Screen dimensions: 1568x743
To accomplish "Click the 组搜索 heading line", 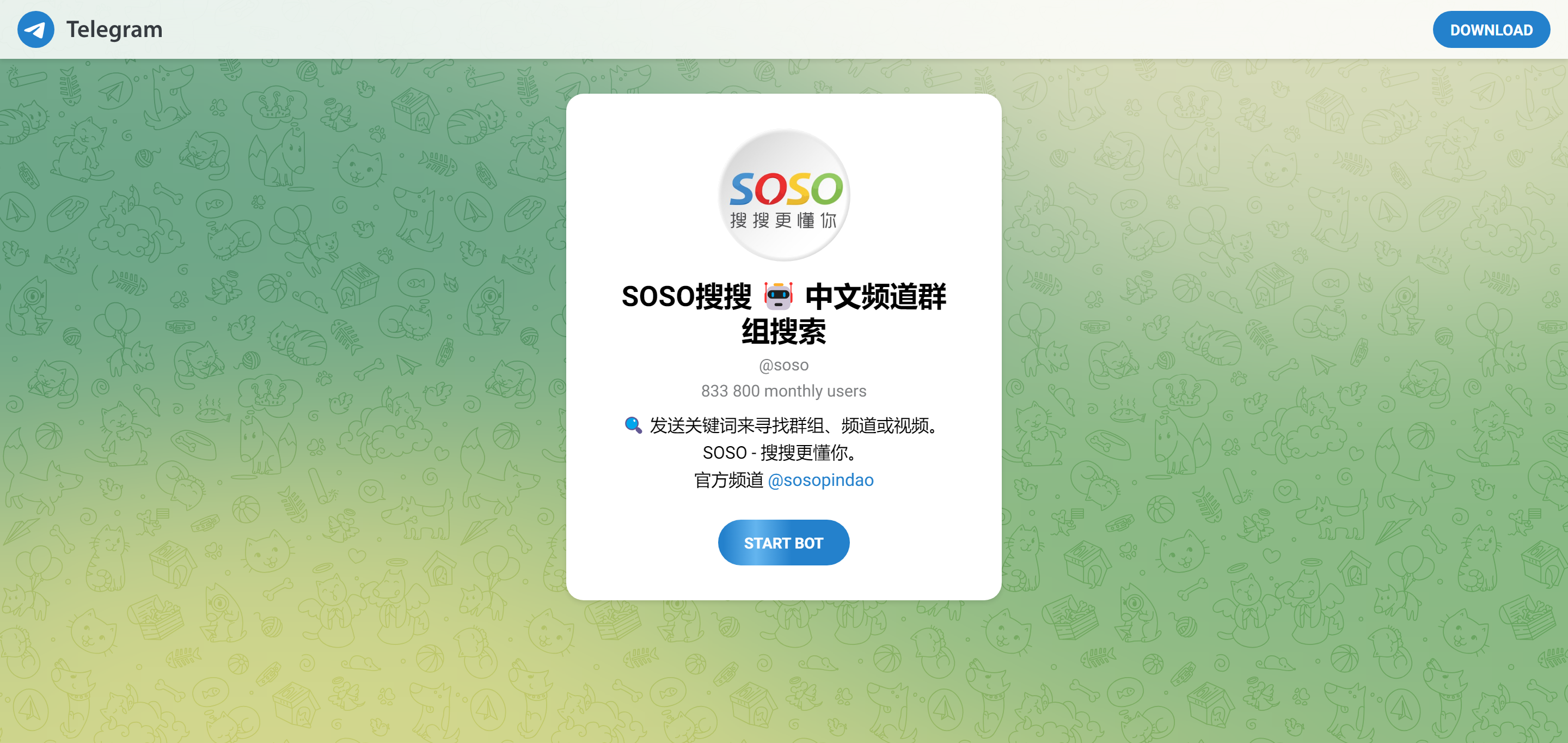I will [x=783, y=332].
